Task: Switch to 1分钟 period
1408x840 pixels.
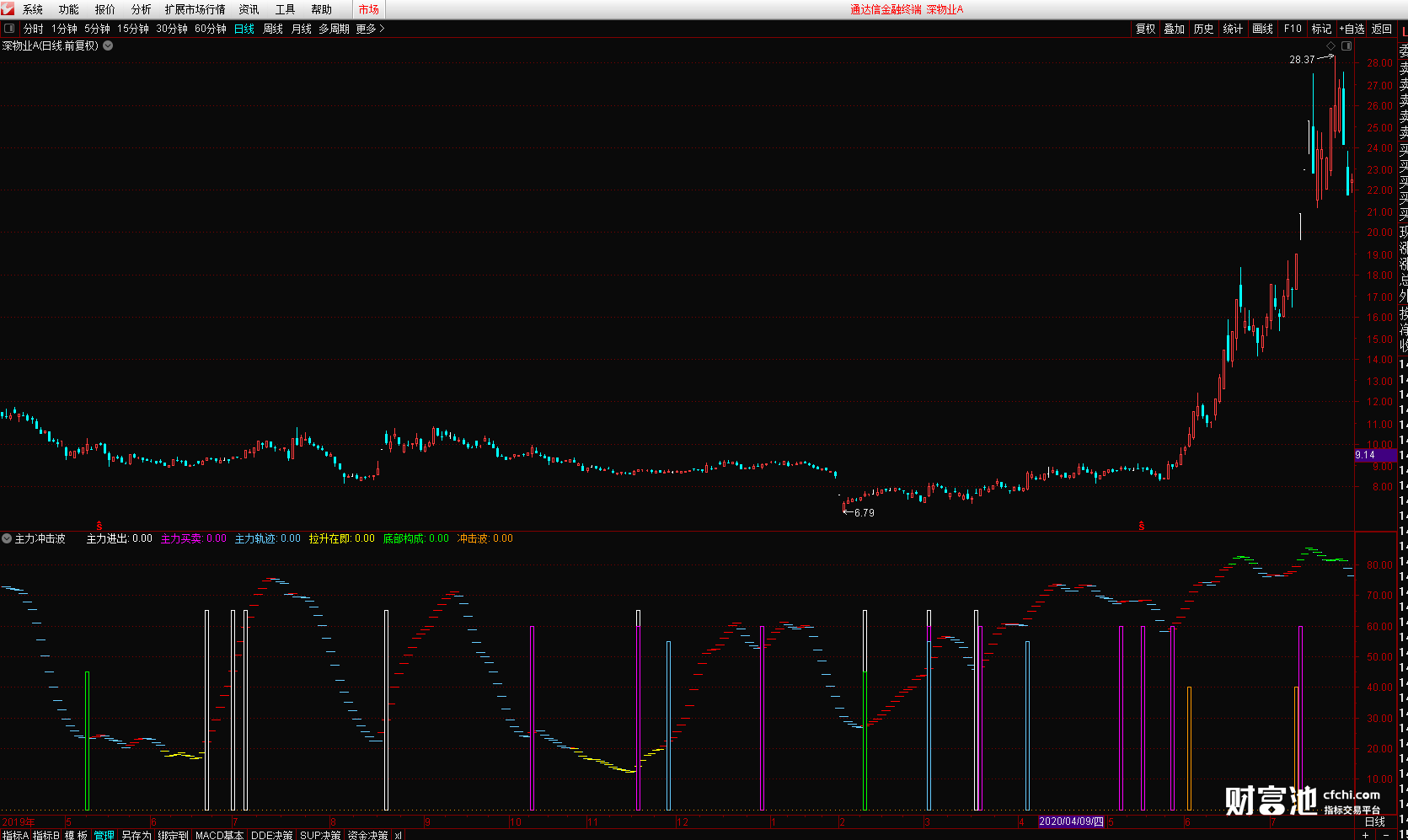Action: [x=64, y=29]
